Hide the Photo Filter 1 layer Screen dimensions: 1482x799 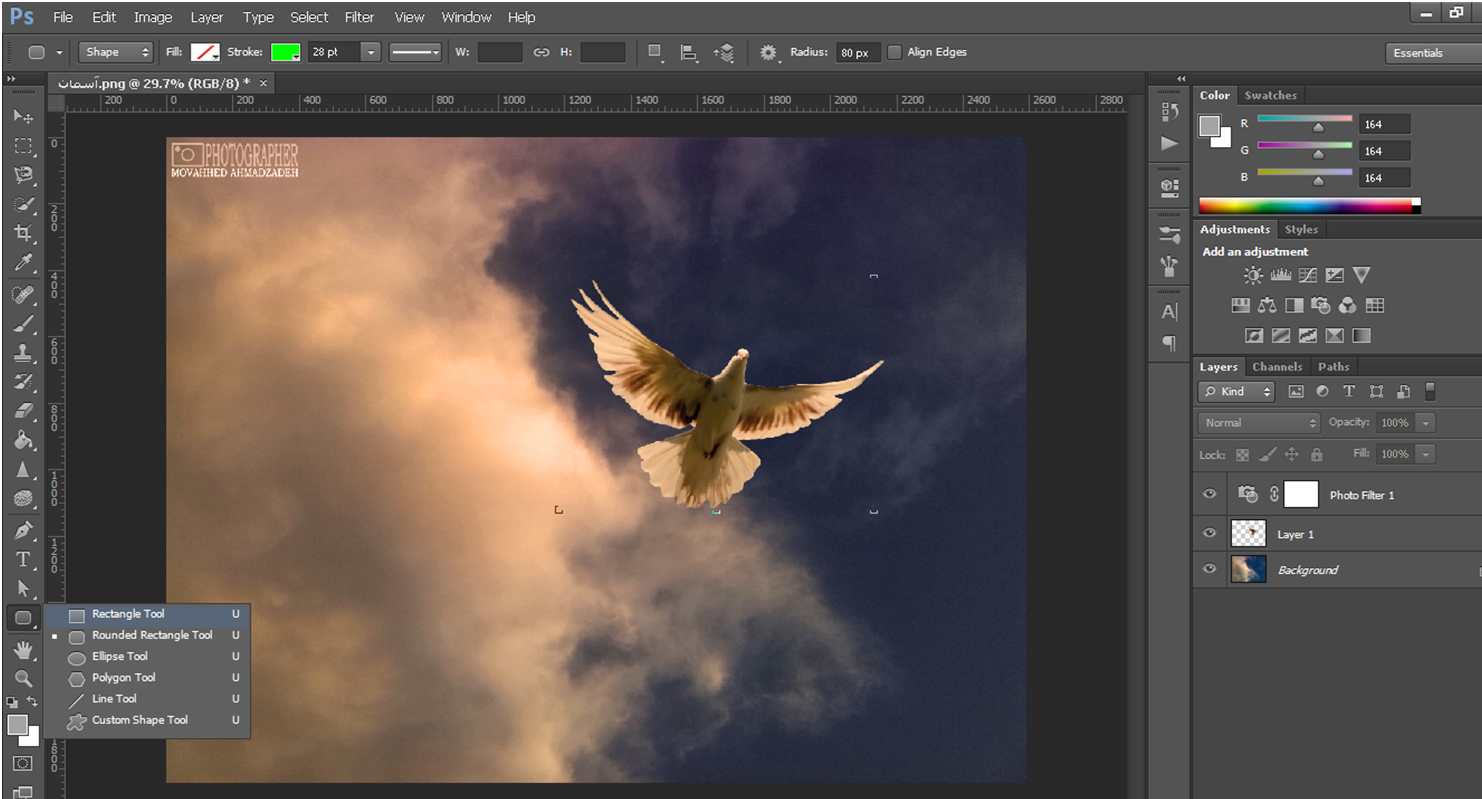point(1209,494)
